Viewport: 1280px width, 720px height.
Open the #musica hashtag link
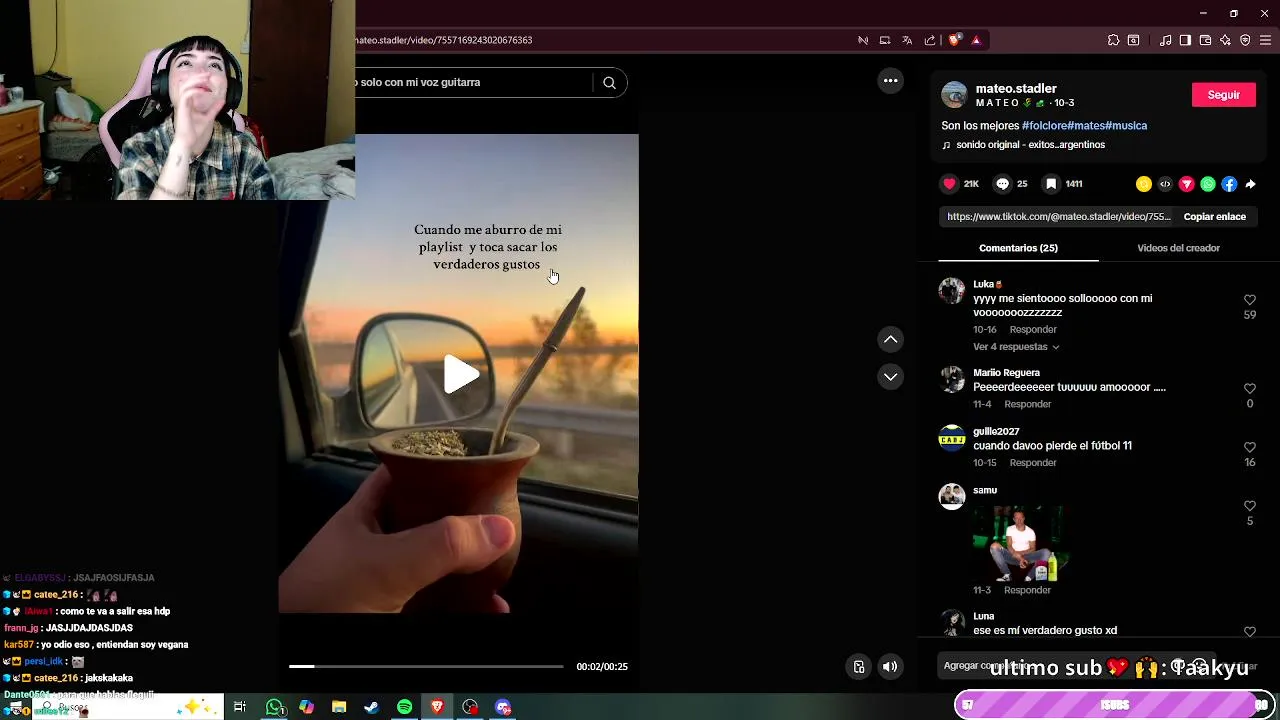(1126, 126)
